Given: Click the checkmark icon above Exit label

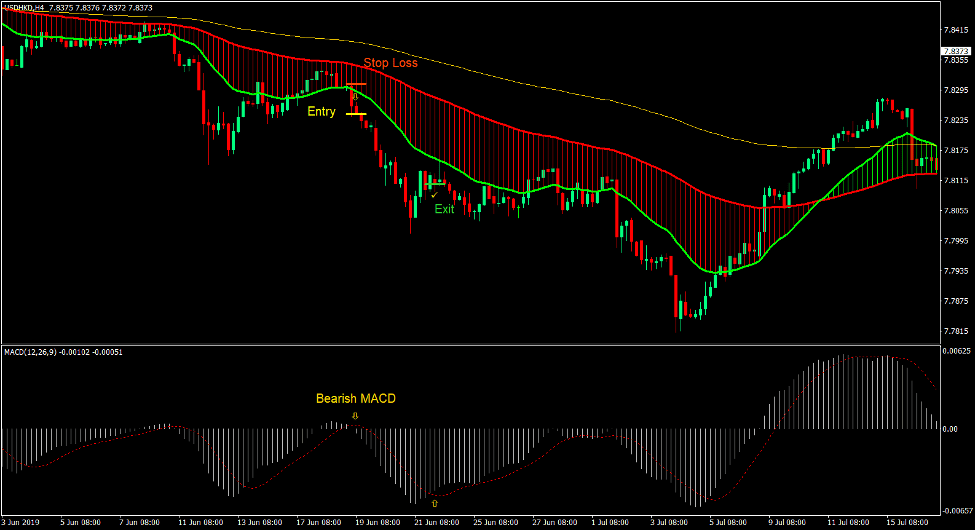Looking at the screenshot, I should [x=434, y=195].
